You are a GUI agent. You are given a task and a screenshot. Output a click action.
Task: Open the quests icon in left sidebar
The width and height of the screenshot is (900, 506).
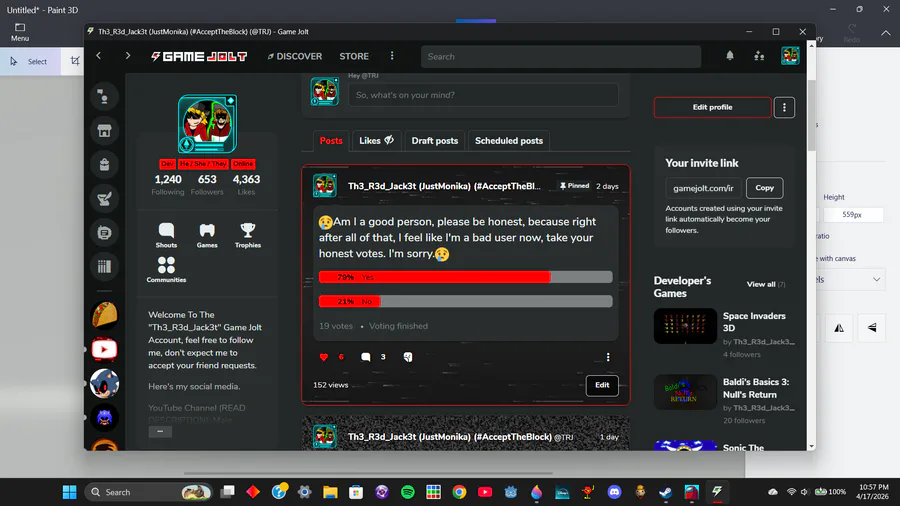click(x=104, y=198)
